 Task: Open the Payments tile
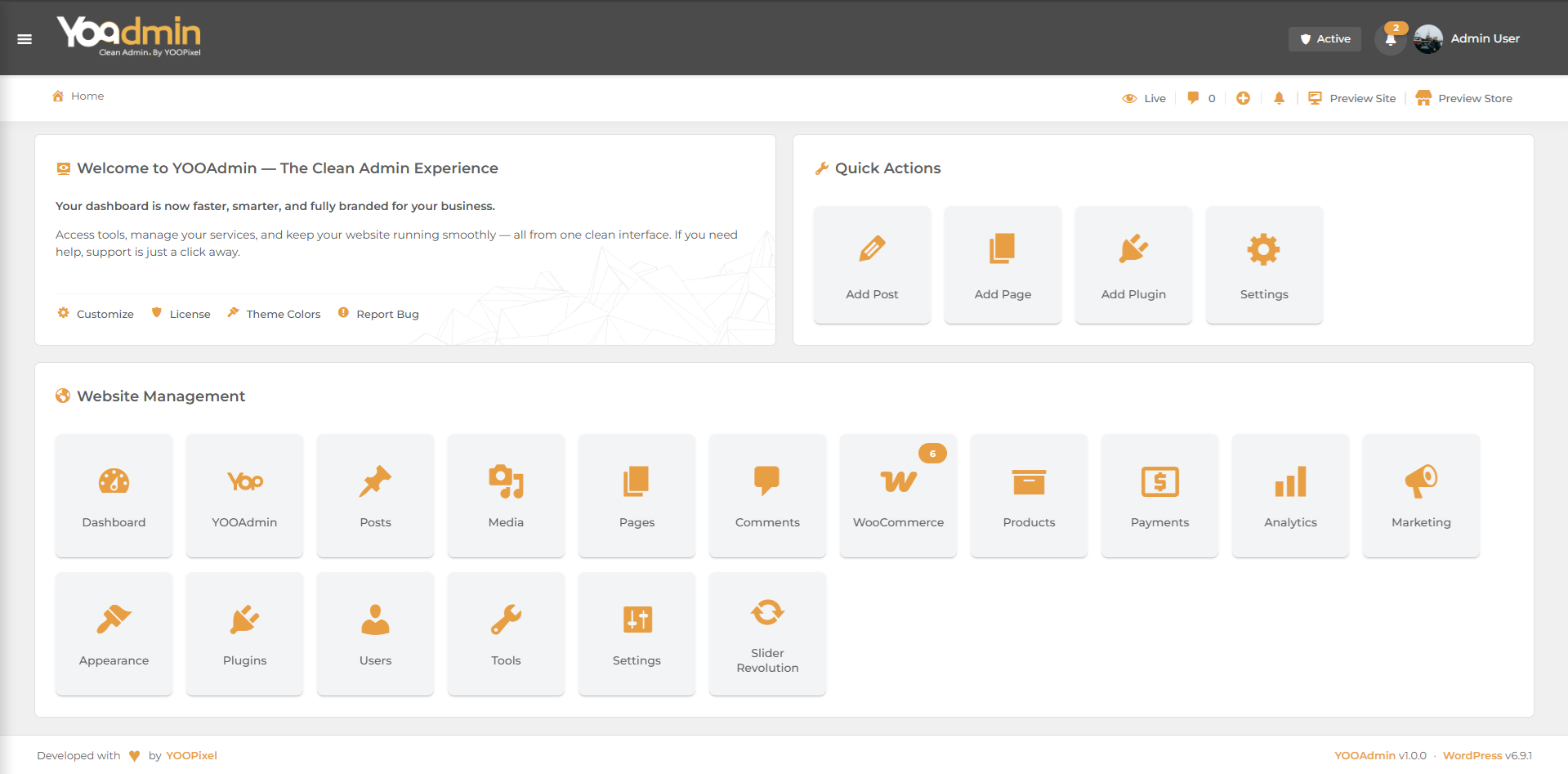[x=1159, y=496]
